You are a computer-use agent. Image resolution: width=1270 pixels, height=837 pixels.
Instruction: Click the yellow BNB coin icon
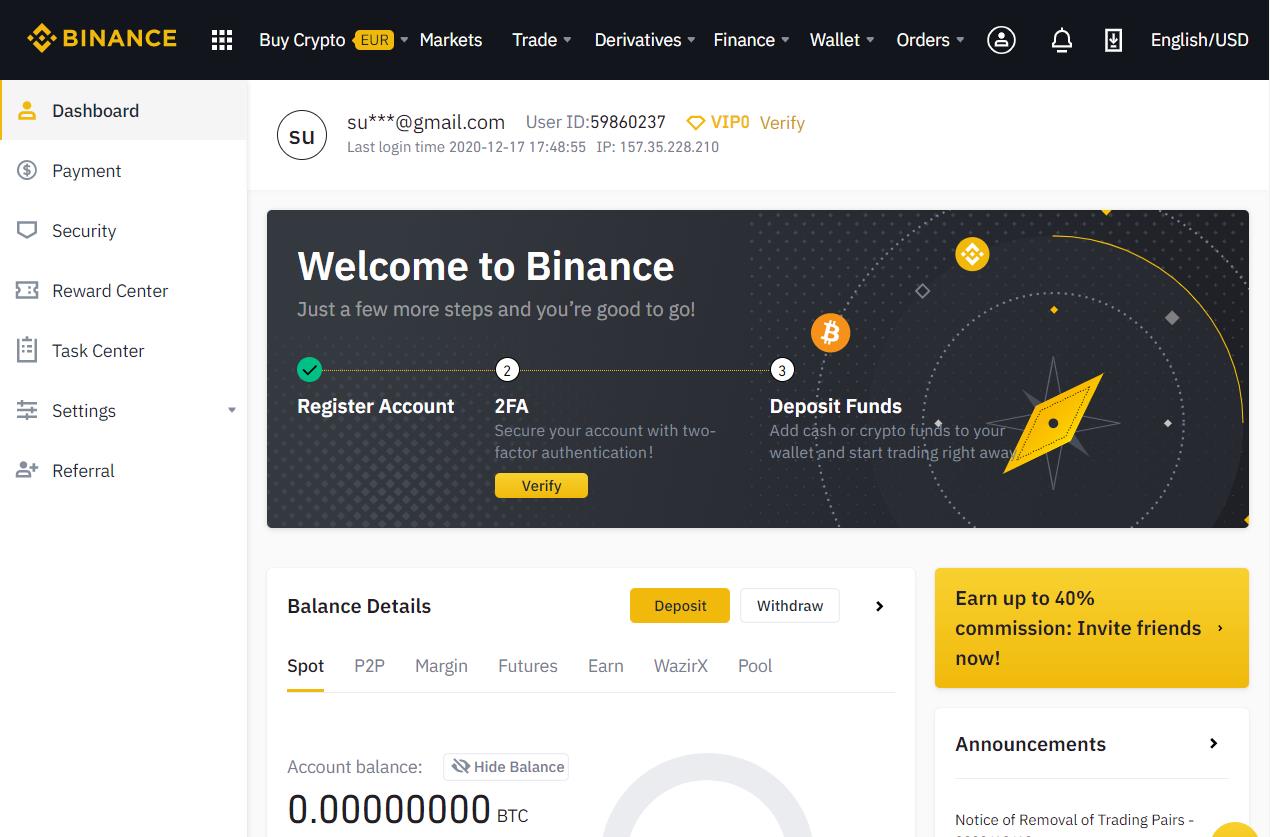972,254
